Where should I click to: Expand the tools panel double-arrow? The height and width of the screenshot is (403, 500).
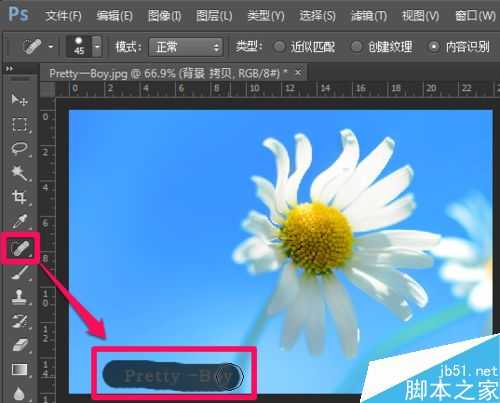point(9,68)
